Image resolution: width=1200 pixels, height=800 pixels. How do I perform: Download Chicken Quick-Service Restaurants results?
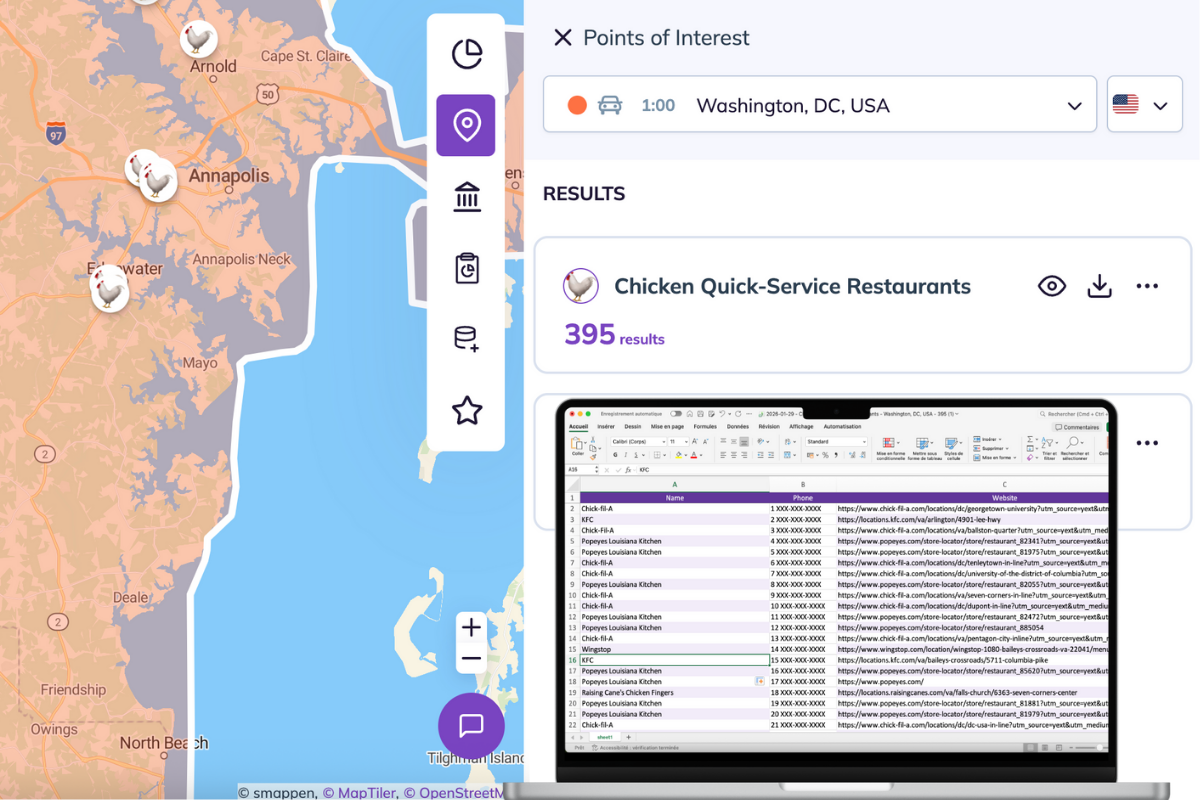coord(1099,286)
